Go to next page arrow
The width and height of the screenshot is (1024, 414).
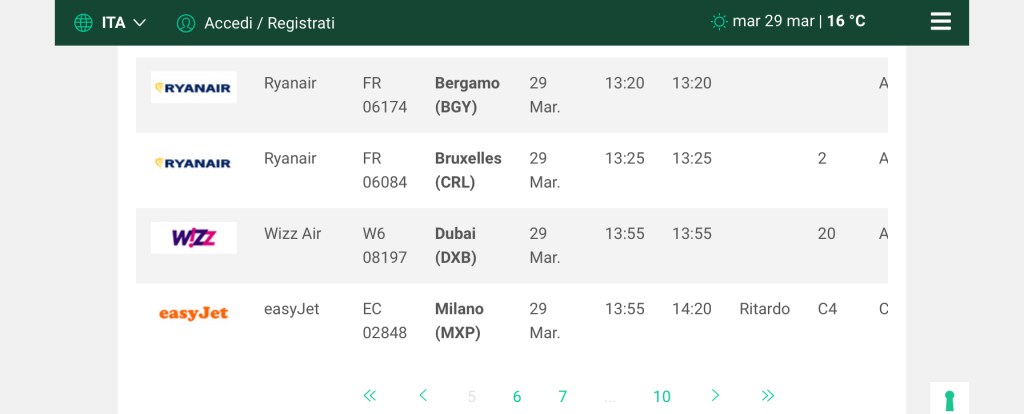pos(715,396)
